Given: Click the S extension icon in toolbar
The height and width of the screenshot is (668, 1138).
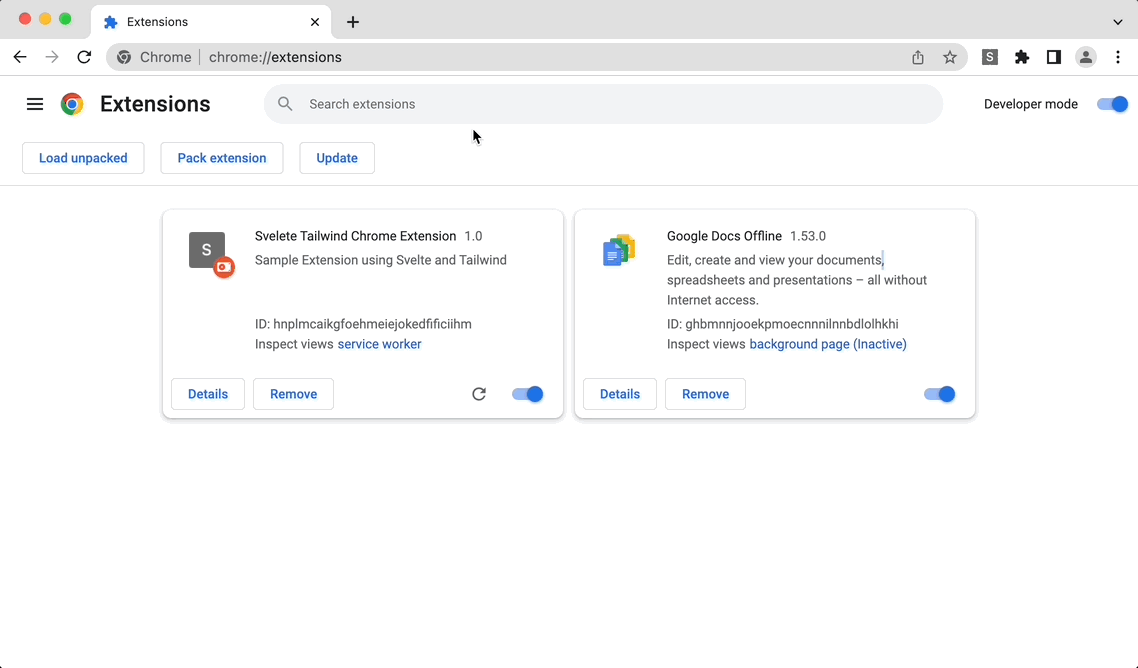Looking at the screenshot, I should click(x=989, y=57).
